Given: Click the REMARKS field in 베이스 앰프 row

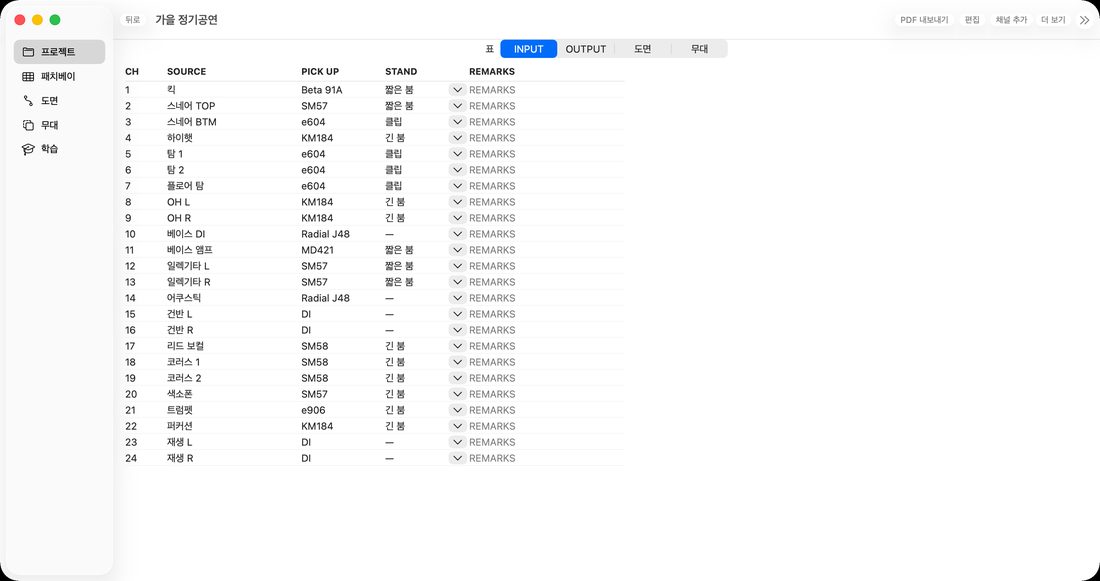Looking at the screenshot, I should [x=546, y=250].
